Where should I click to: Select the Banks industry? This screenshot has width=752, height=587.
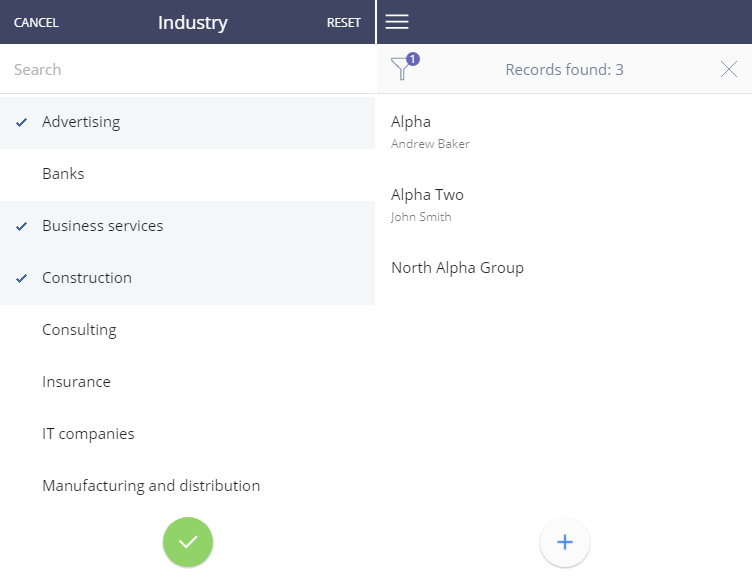(x=188, y=174)
